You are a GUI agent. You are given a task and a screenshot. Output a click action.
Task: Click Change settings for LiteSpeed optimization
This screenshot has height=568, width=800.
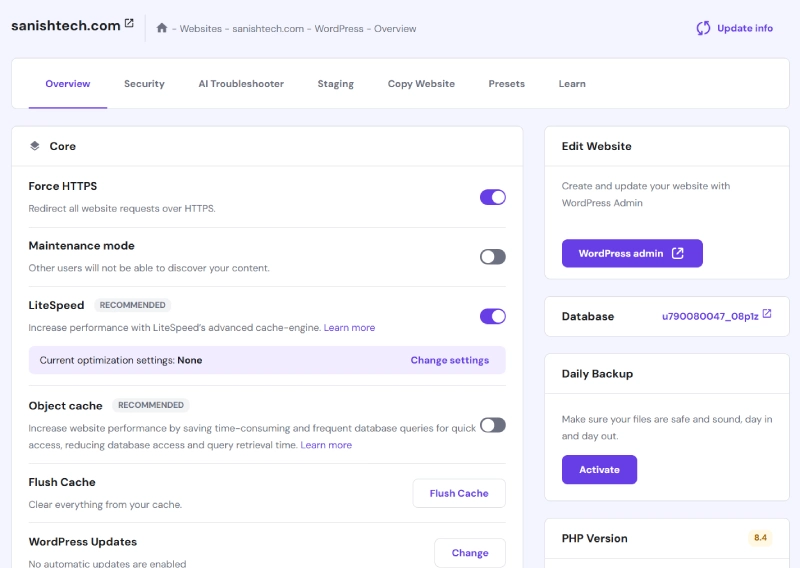449,360
